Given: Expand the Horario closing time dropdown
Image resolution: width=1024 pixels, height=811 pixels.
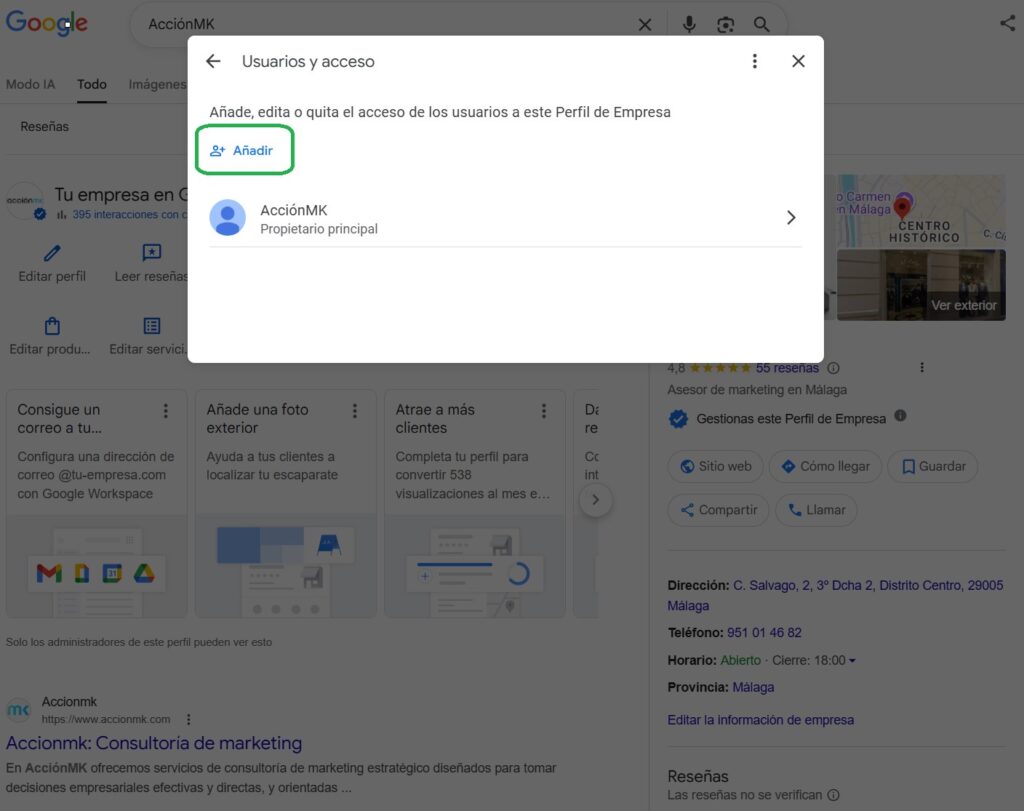Looking at the screenshot, I should 851,661.
